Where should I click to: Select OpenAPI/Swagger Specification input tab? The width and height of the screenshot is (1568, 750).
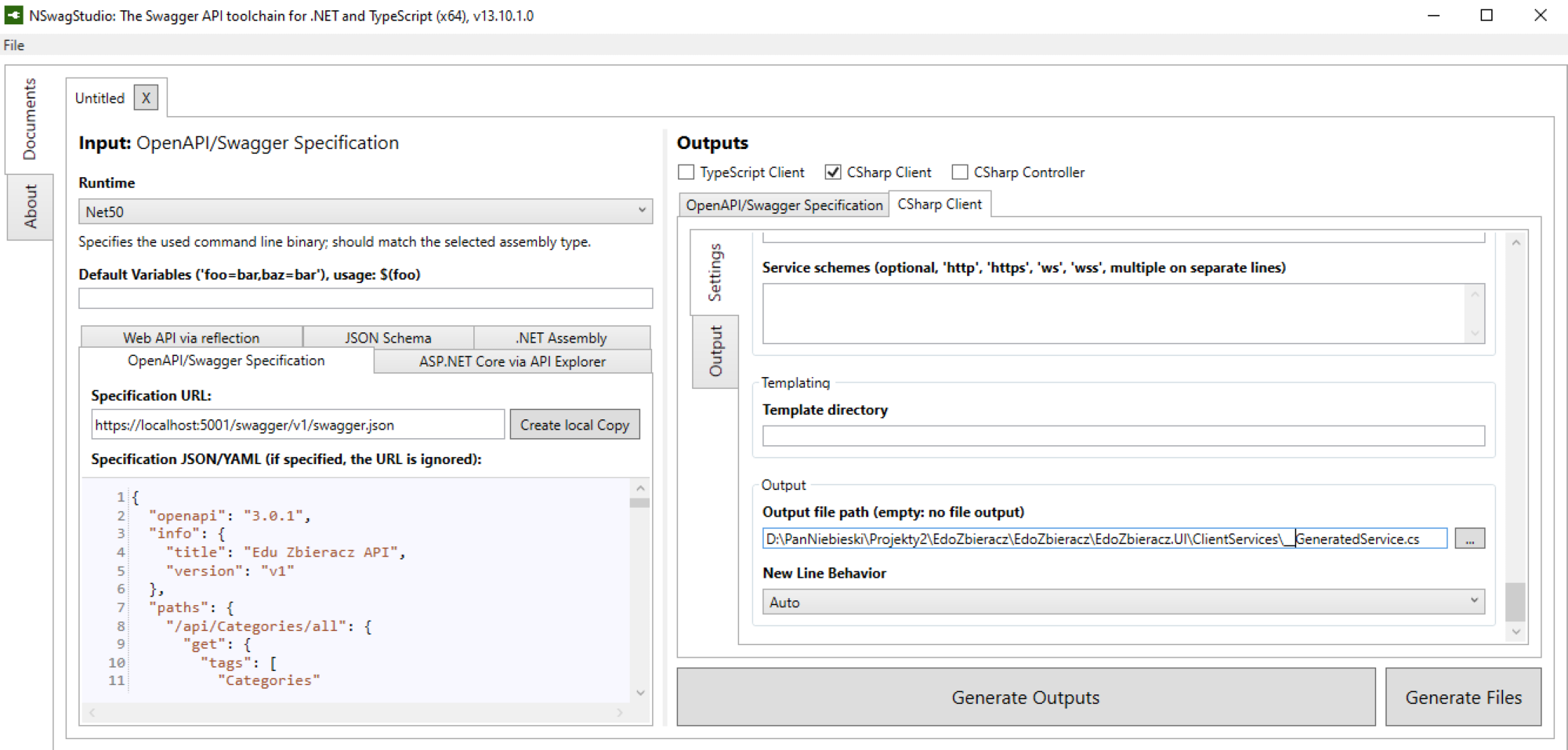click(226, 361)
